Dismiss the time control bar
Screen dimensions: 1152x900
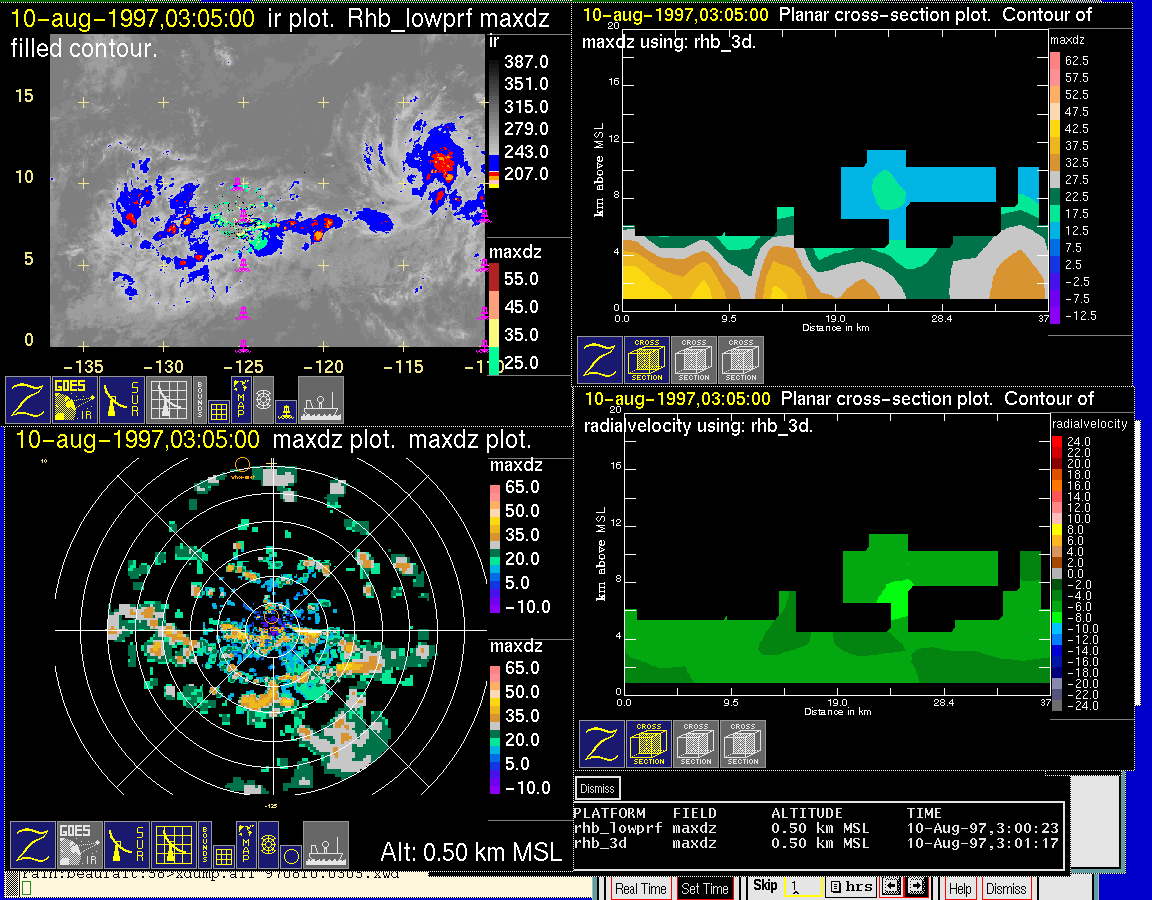[x=1005, y=889]
